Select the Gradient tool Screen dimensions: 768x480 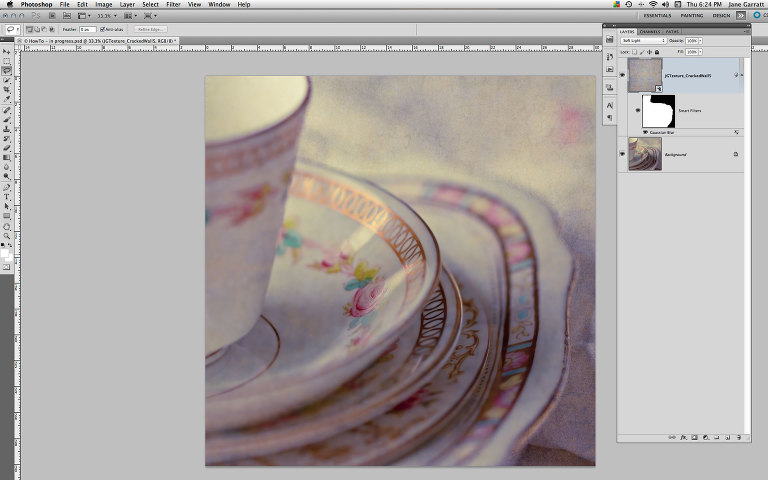[x=7, y=158]
